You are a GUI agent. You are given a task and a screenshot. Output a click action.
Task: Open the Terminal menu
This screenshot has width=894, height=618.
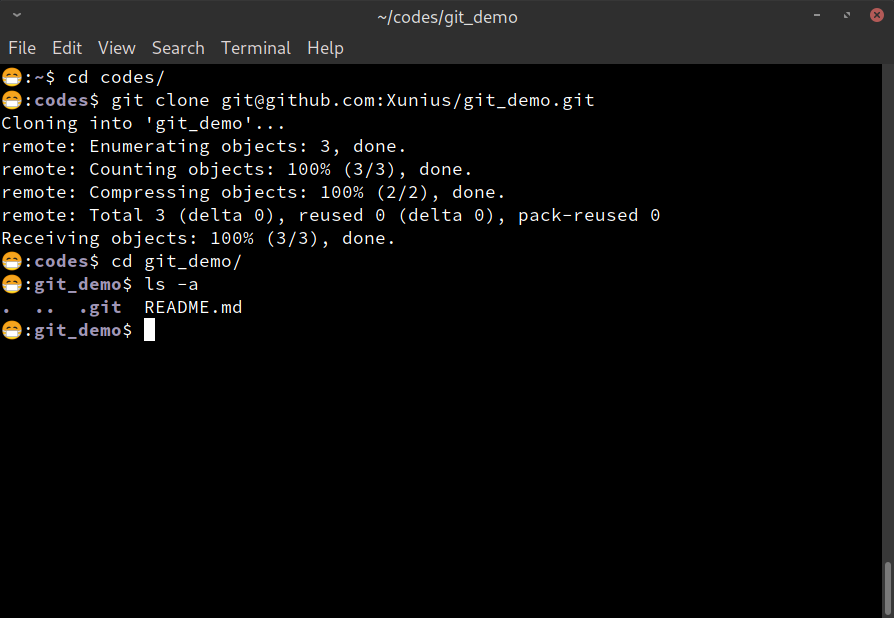point(255,48)
